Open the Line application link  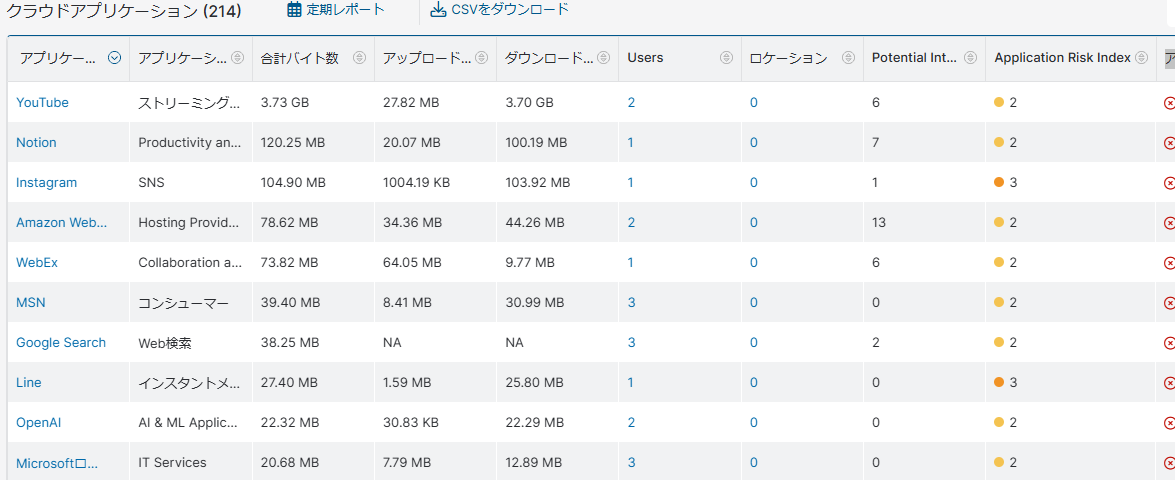[28, 383]
